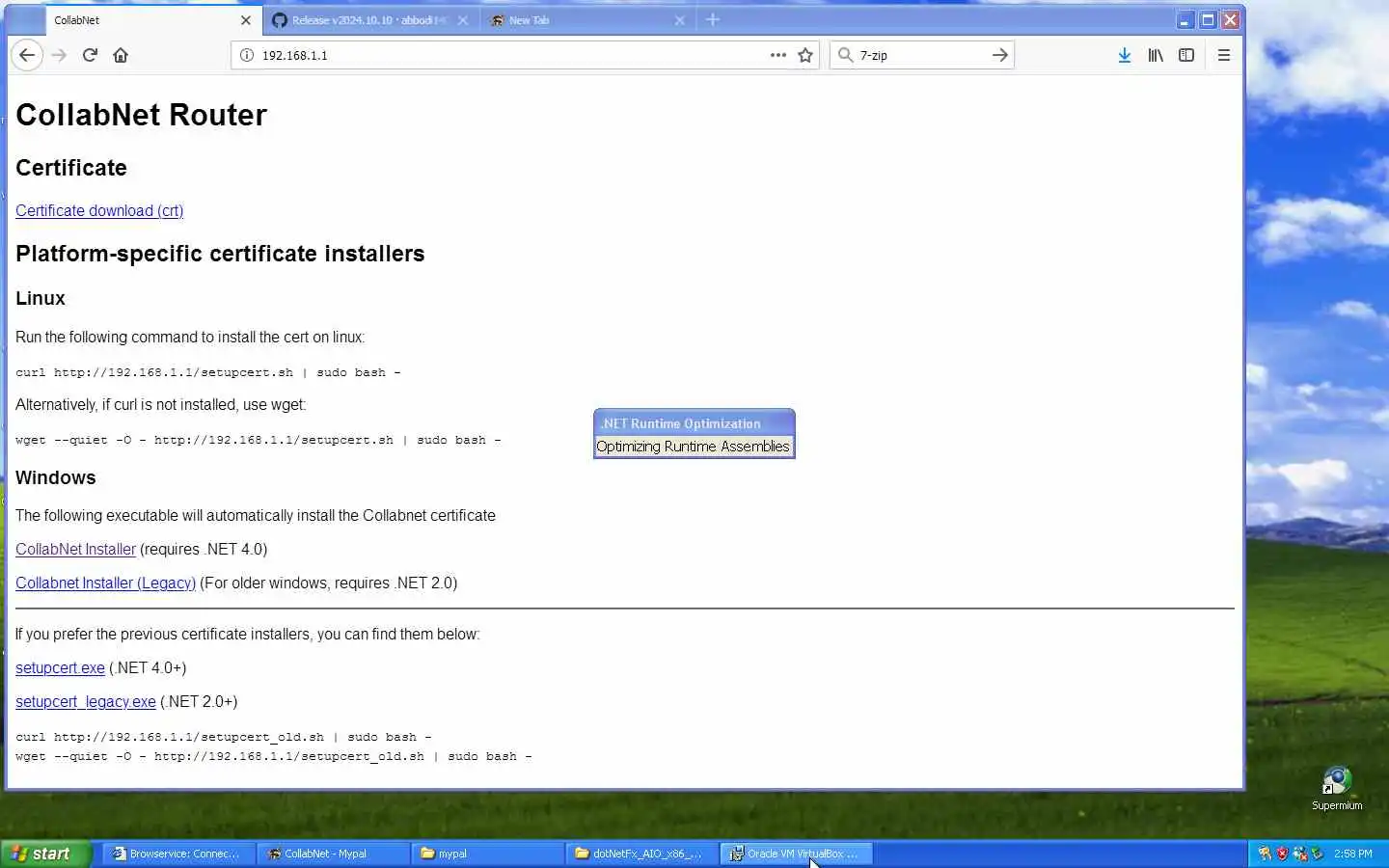Open the downloads panel
The width and height of the screenshot is (1389, 868).
(1125, 55)
